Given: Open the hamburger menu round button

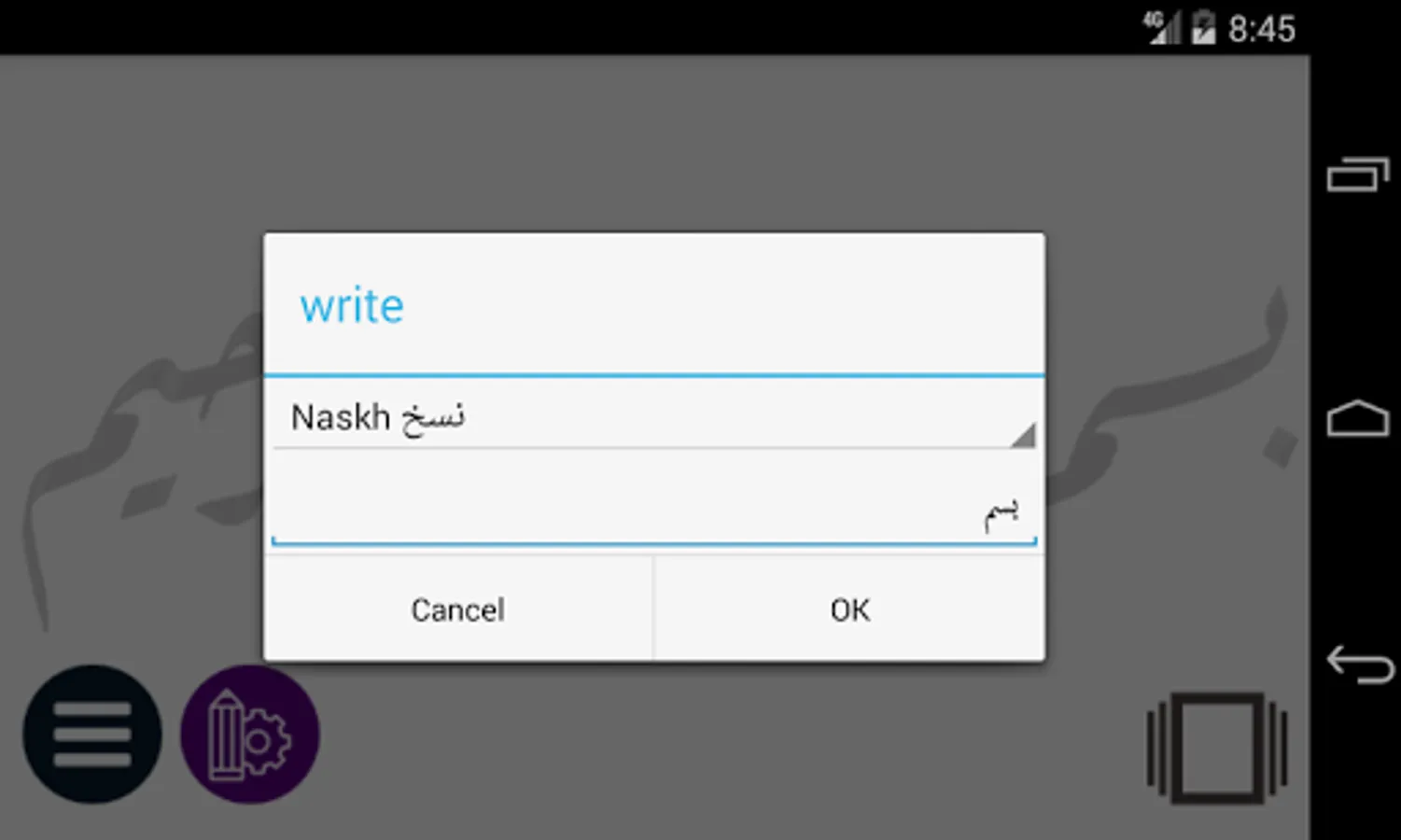Looking at the screenshot, I should click(x=92, y=734).
